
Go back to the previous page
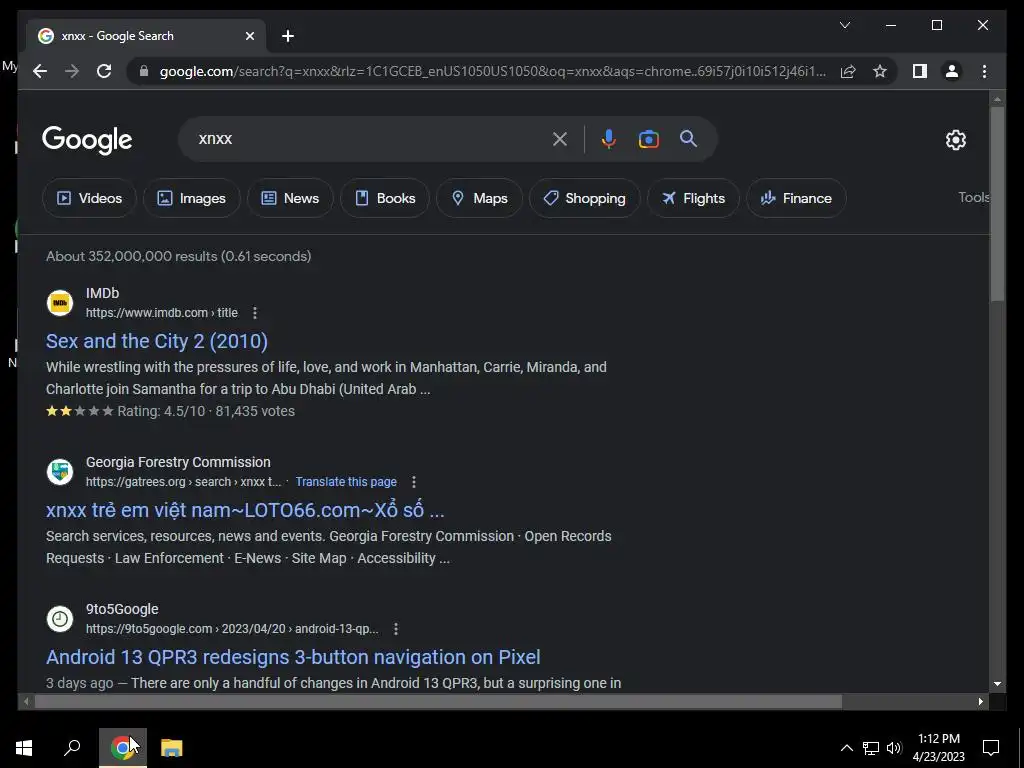coord(40,71)
